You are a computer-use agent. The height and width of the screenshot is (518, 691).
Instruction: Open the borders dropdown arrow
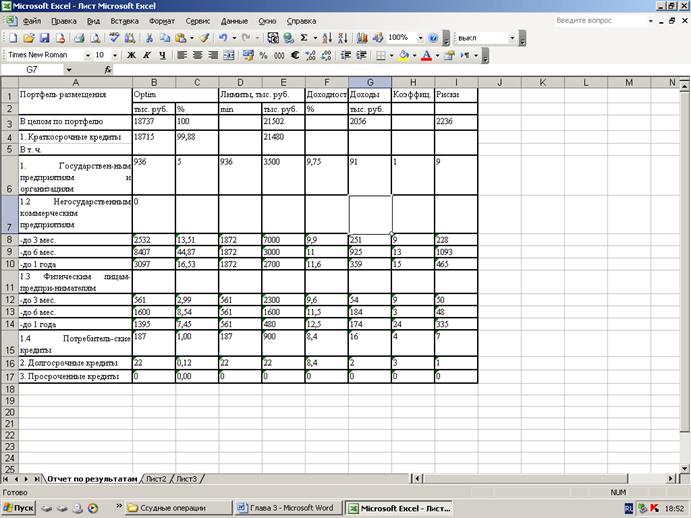point(391,55)
